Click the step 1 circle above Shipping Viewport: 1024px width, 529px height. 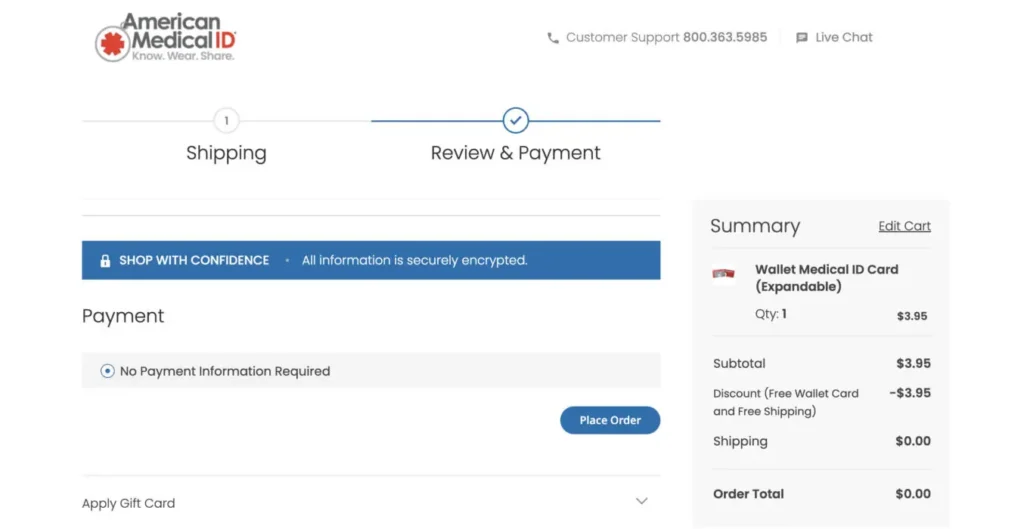coord(227,120)
